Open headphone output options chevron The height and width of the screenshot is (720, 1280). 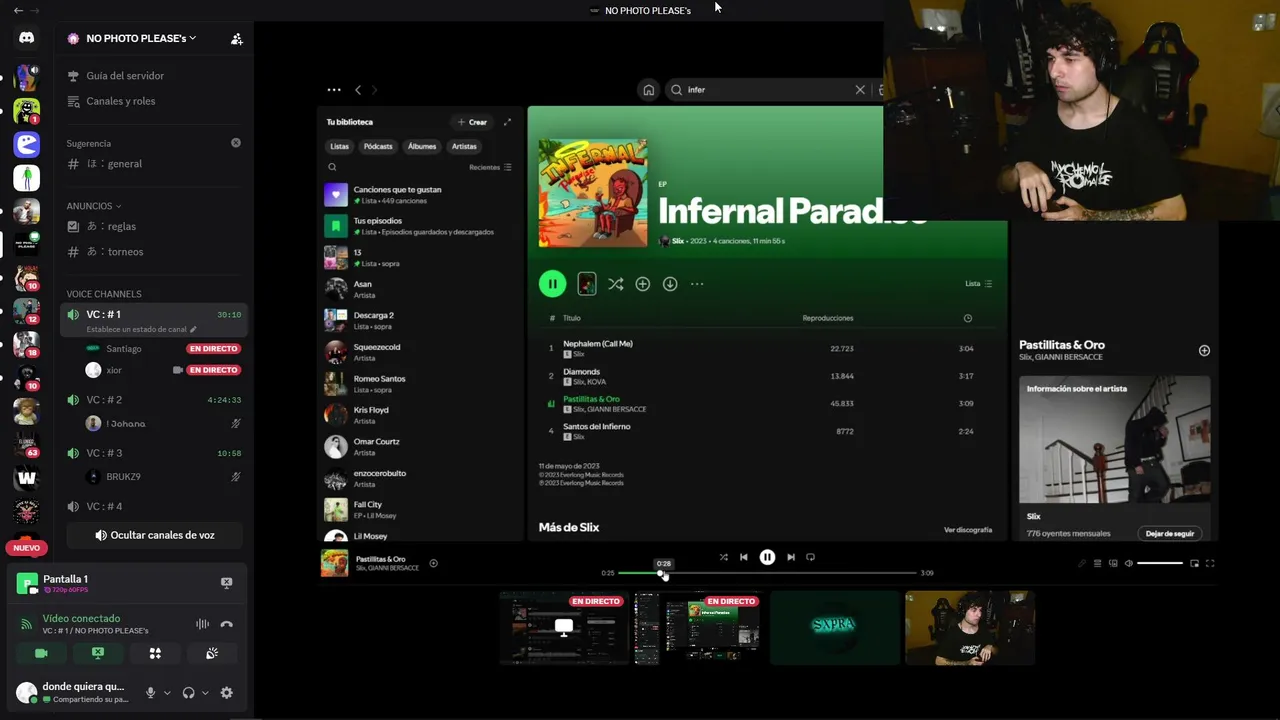(205, 693)
